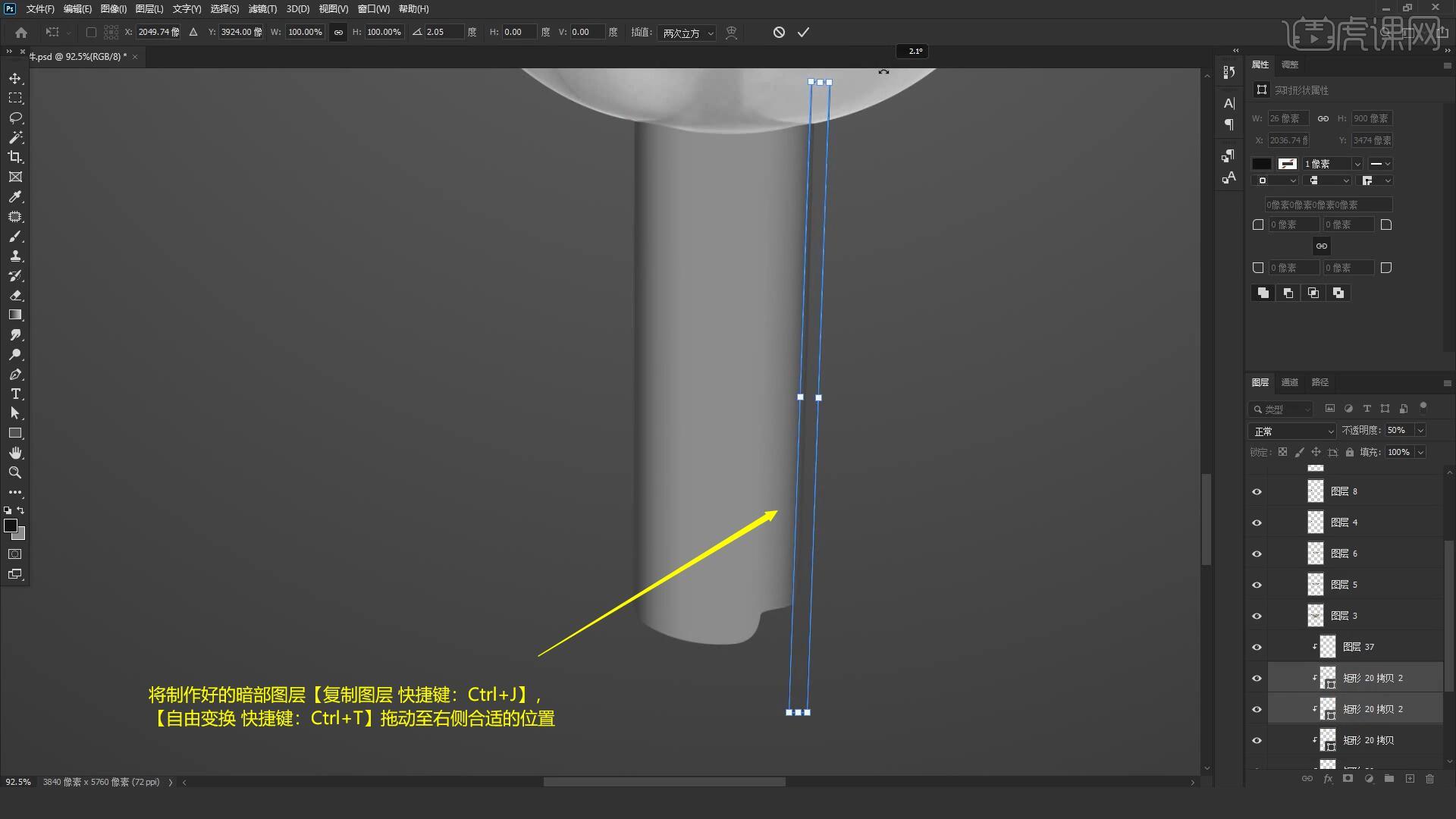
Task: Hide layer 图层 6
Action: [x=1257, y=554]
